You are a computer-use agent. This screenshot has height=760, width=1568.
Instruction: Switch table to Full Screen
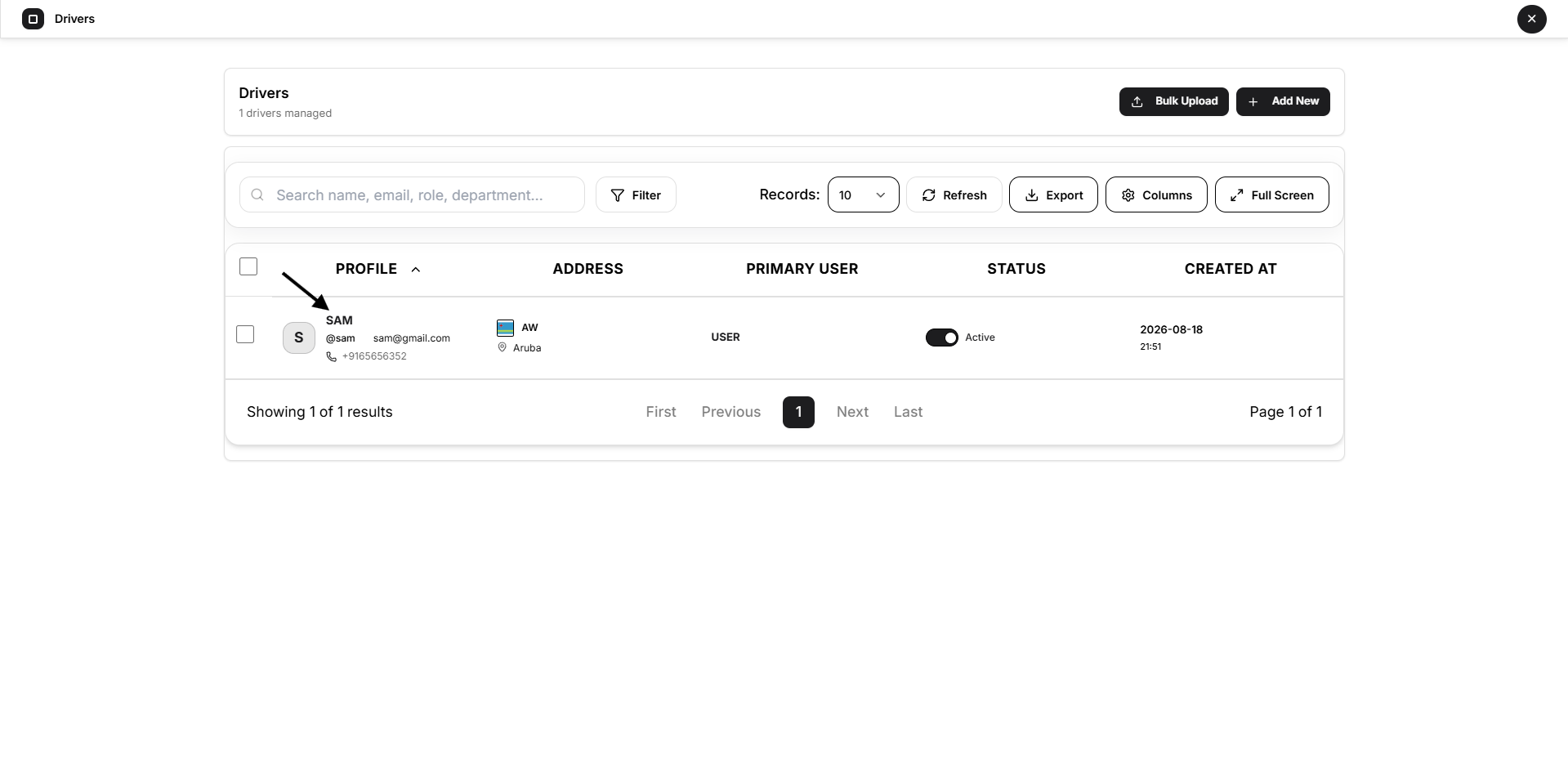1271,194
